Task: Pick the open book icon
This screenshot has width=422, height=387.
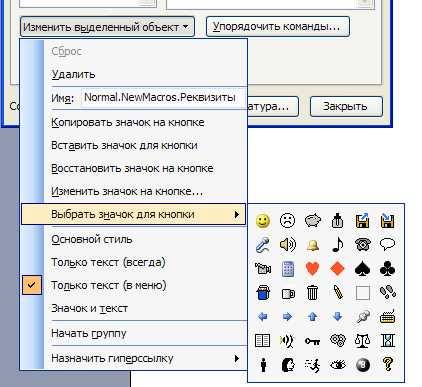Action: [263, 341]
